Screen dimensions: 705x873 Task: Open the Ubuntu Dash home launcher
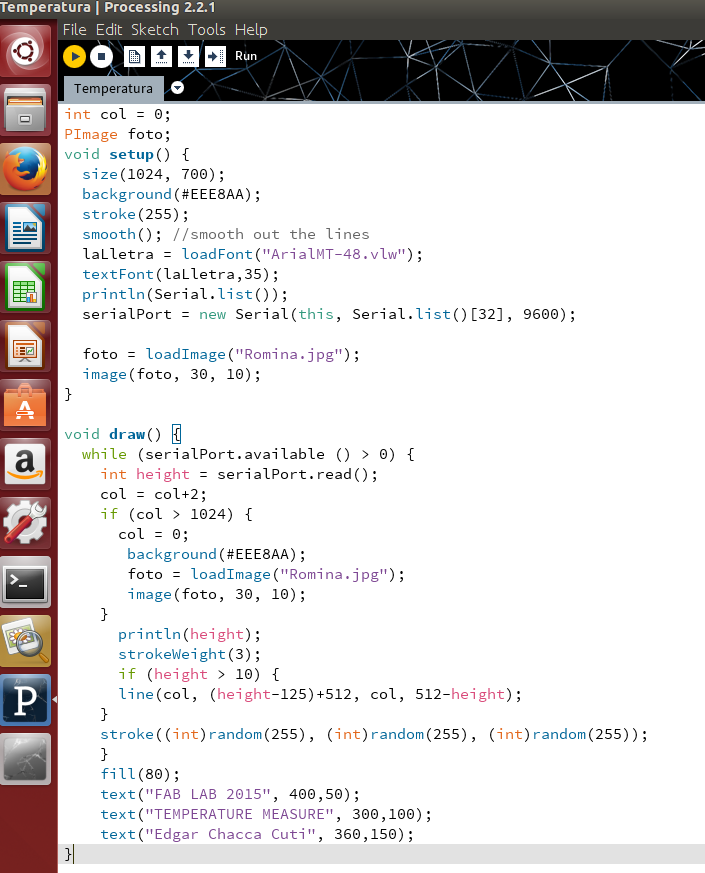tap(26, 51)
